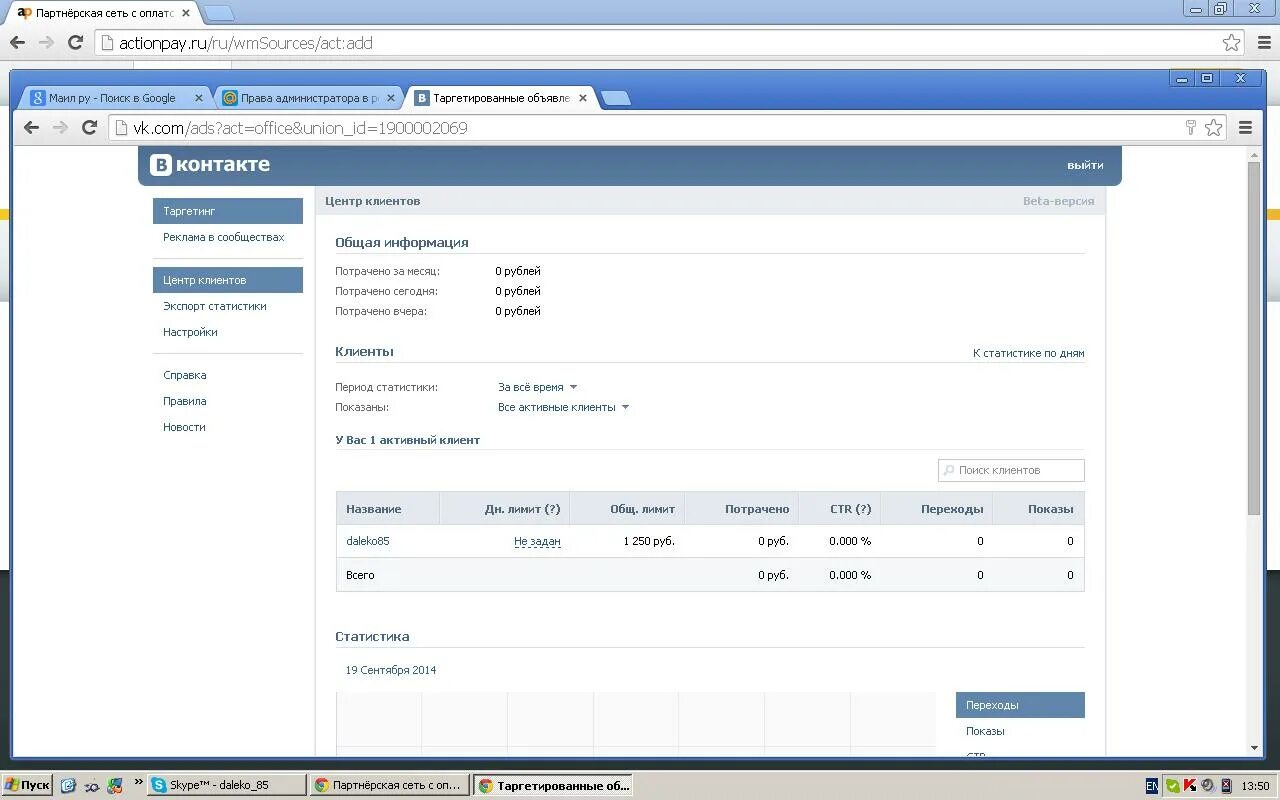Screen dimensions: 1280x800
Task: Select the Таргетированные объявления tab
Action: (x=500, y=98)
